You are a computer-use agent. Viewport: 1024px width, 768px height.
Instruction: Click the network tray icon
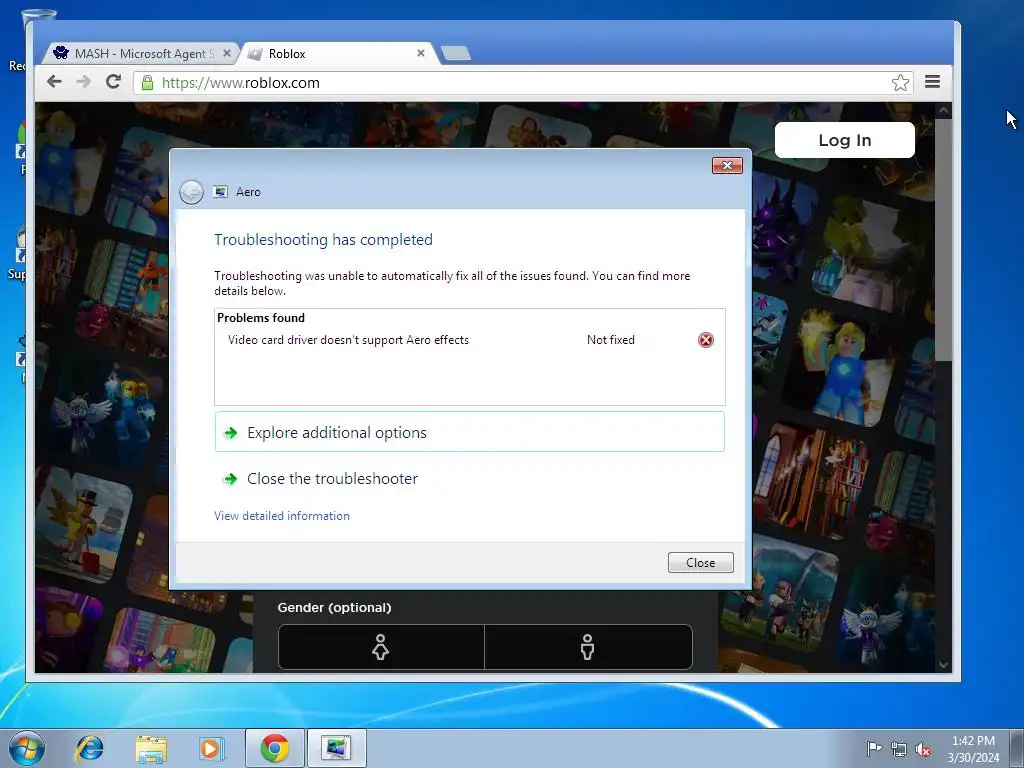(899, 749)
